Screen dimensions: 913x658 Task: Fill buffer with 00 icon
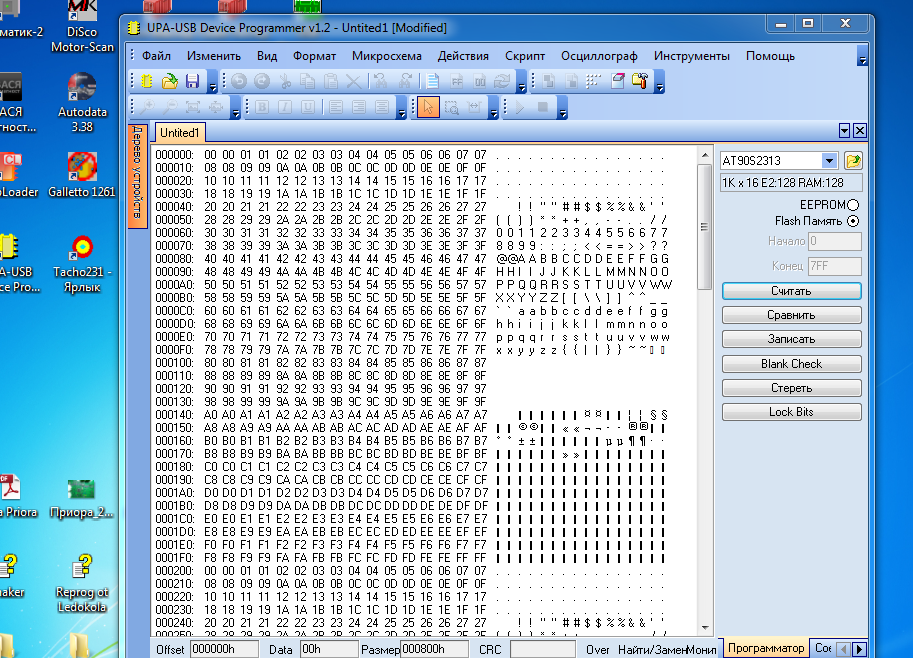(479, 82)
